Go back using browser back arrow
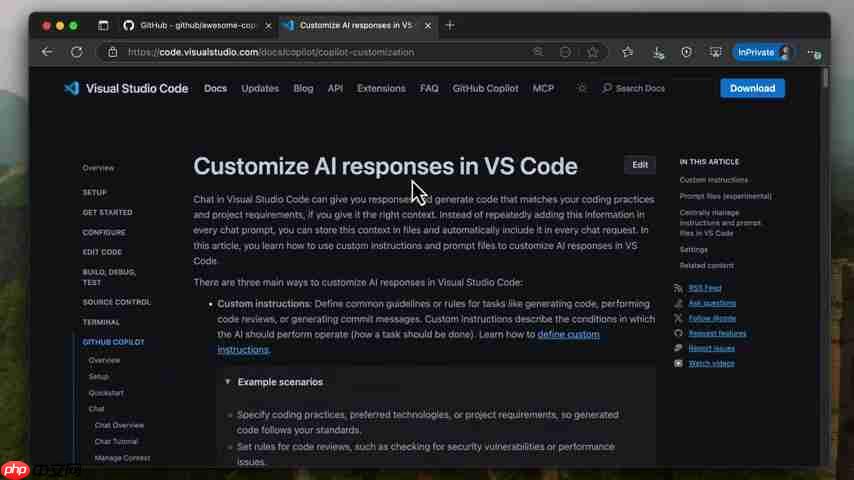The image size is (854, 480). (47, 52)
